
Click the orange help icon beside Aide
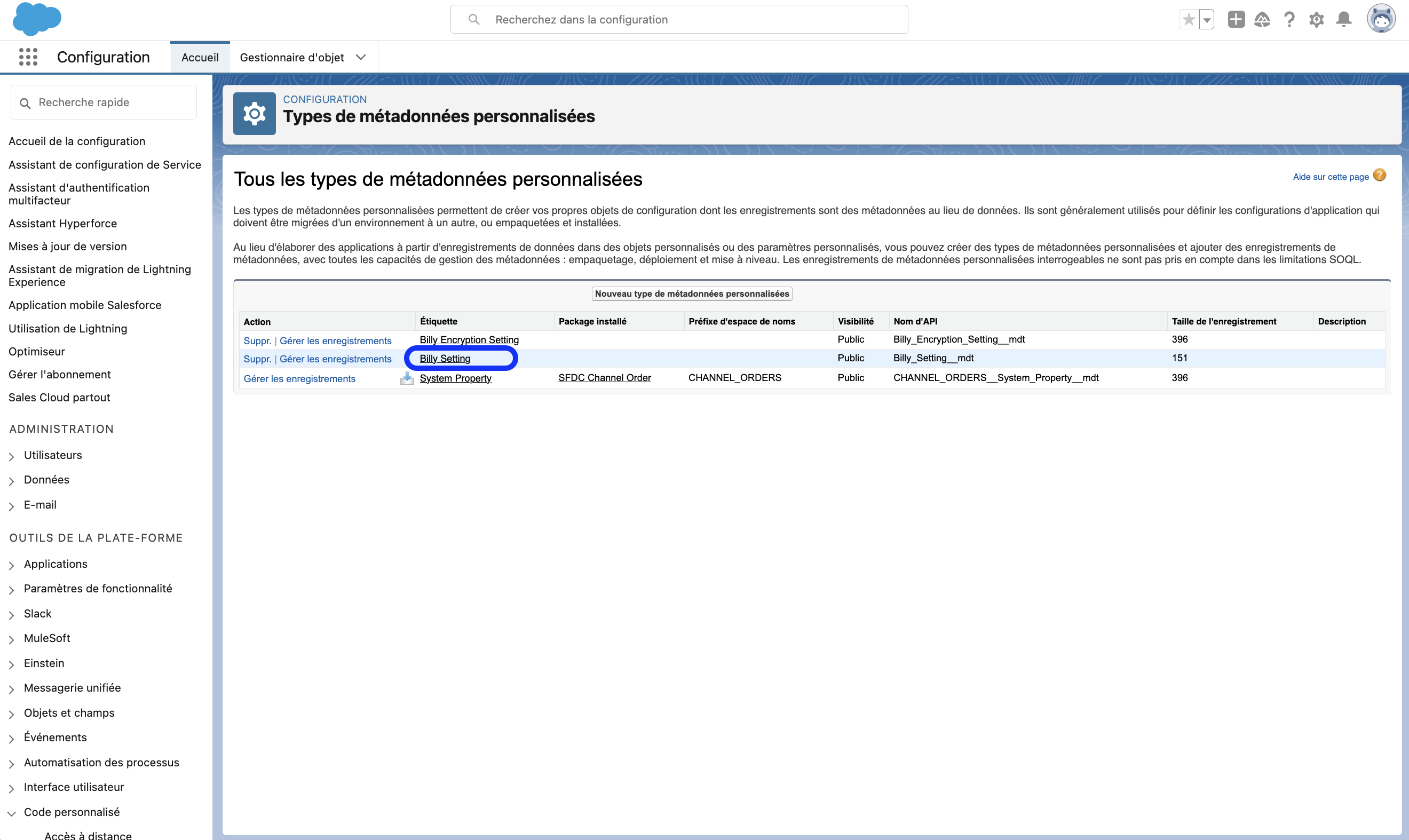coord(1380,176)
